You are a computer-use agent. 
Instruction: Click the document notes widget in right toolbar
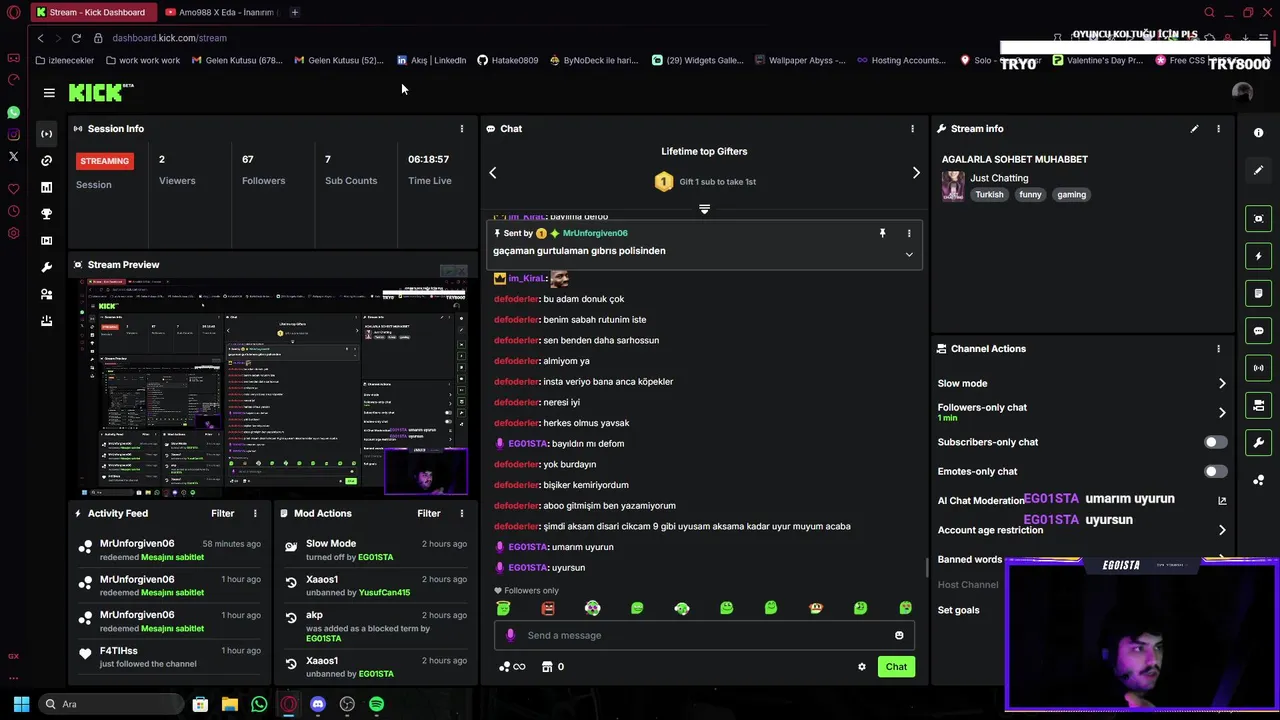[1258, 294]
